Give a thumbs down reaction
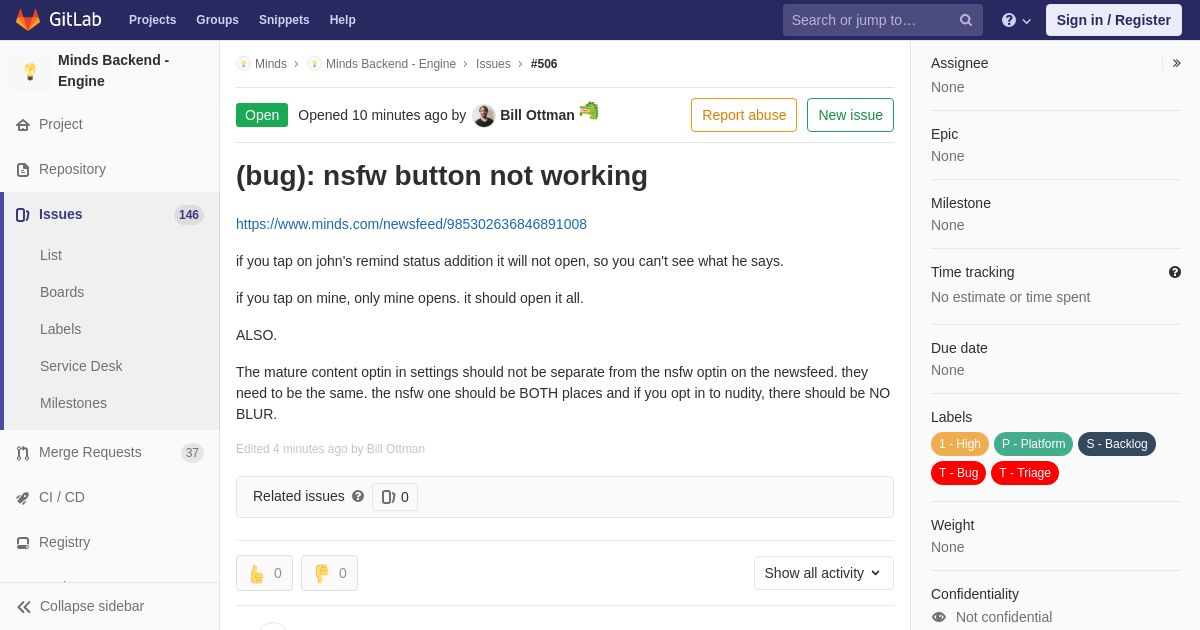Screen dimensions: 1200x630 [x=329, y=573]
